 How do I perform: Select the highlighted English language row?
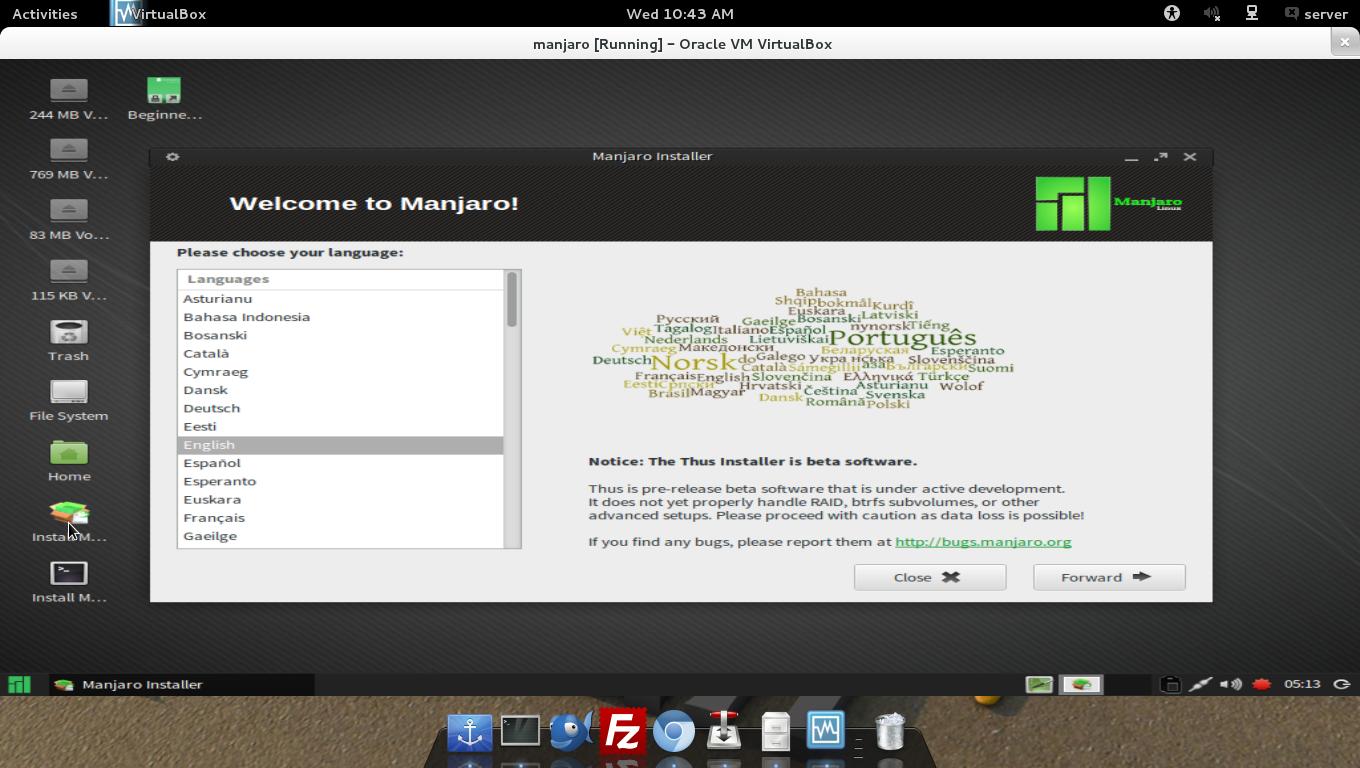pos(341,445)
